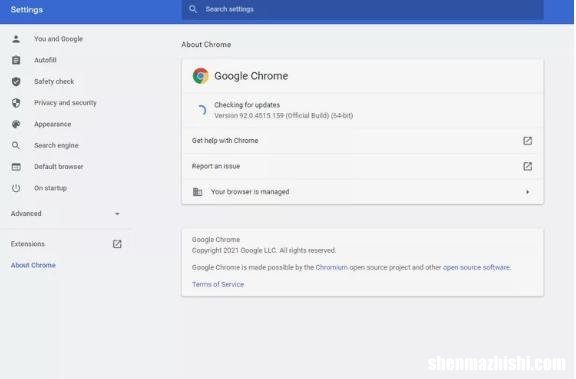Click the Extensions open-in-new-tab icon
Screen dimensions: 576x379
tap(117, 244)
